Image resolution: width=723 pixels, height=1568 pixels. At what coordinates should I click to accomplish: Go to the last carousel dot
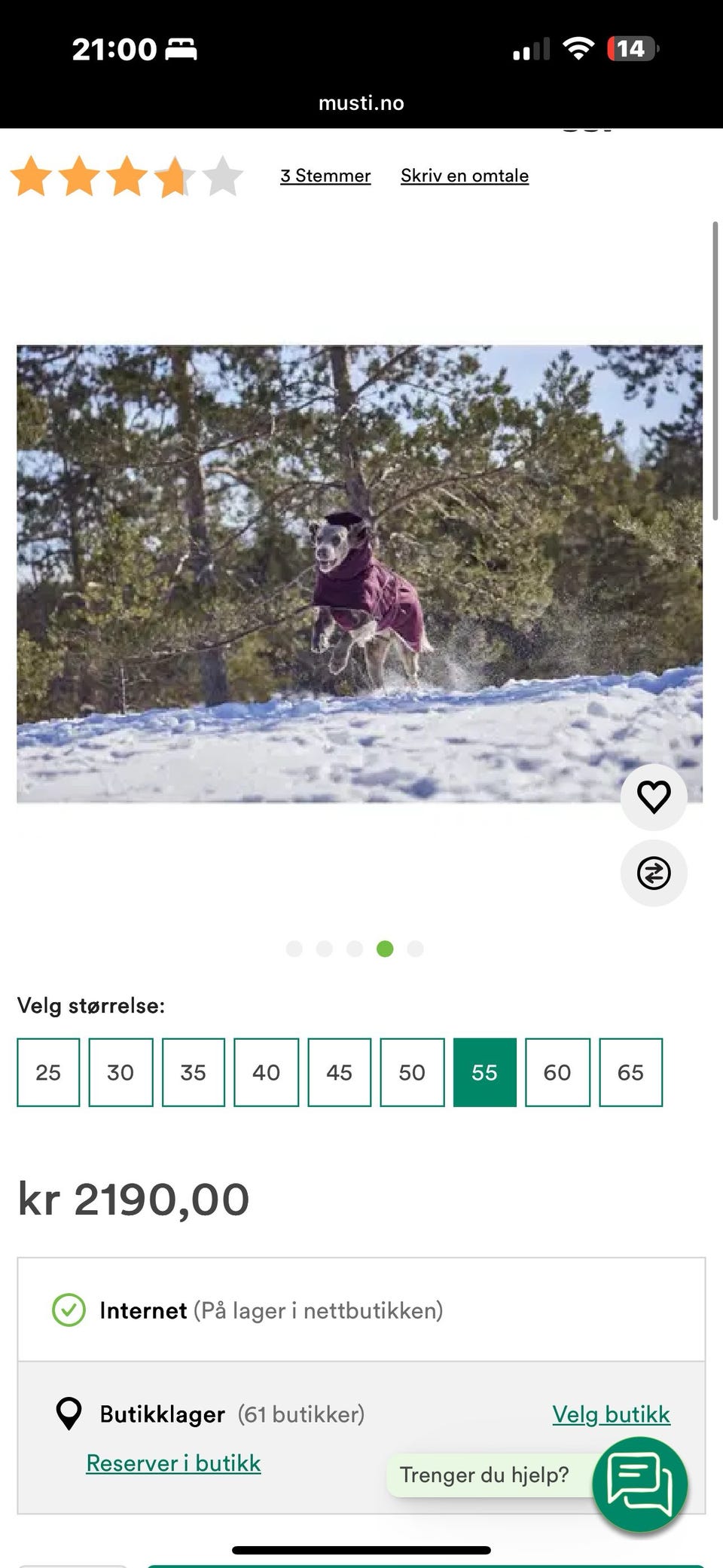click(415, 949)
